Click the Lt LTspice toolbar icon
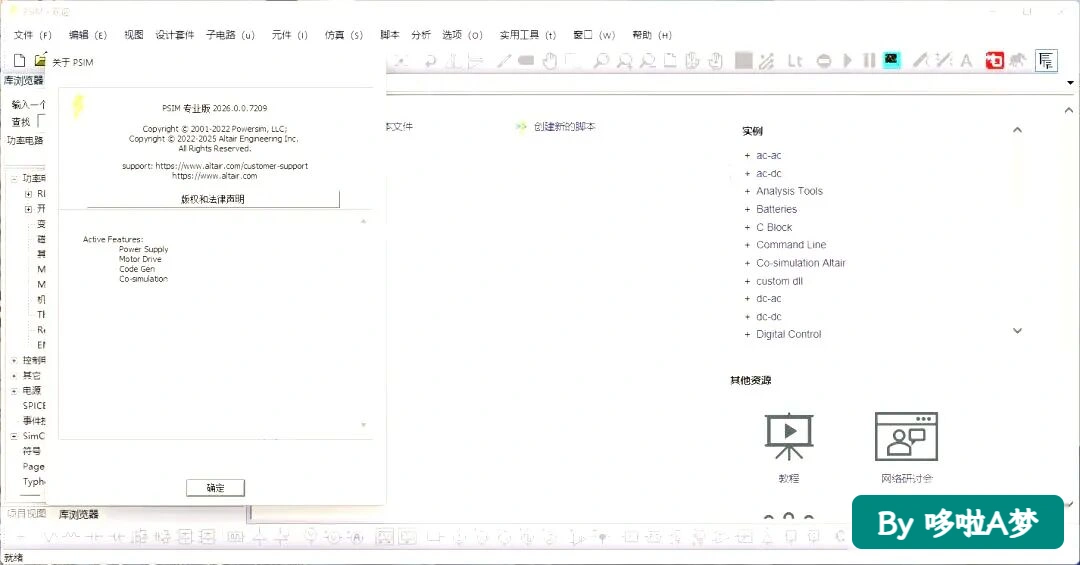Viewport: 1080px width, 565px height. coord(795,61)
